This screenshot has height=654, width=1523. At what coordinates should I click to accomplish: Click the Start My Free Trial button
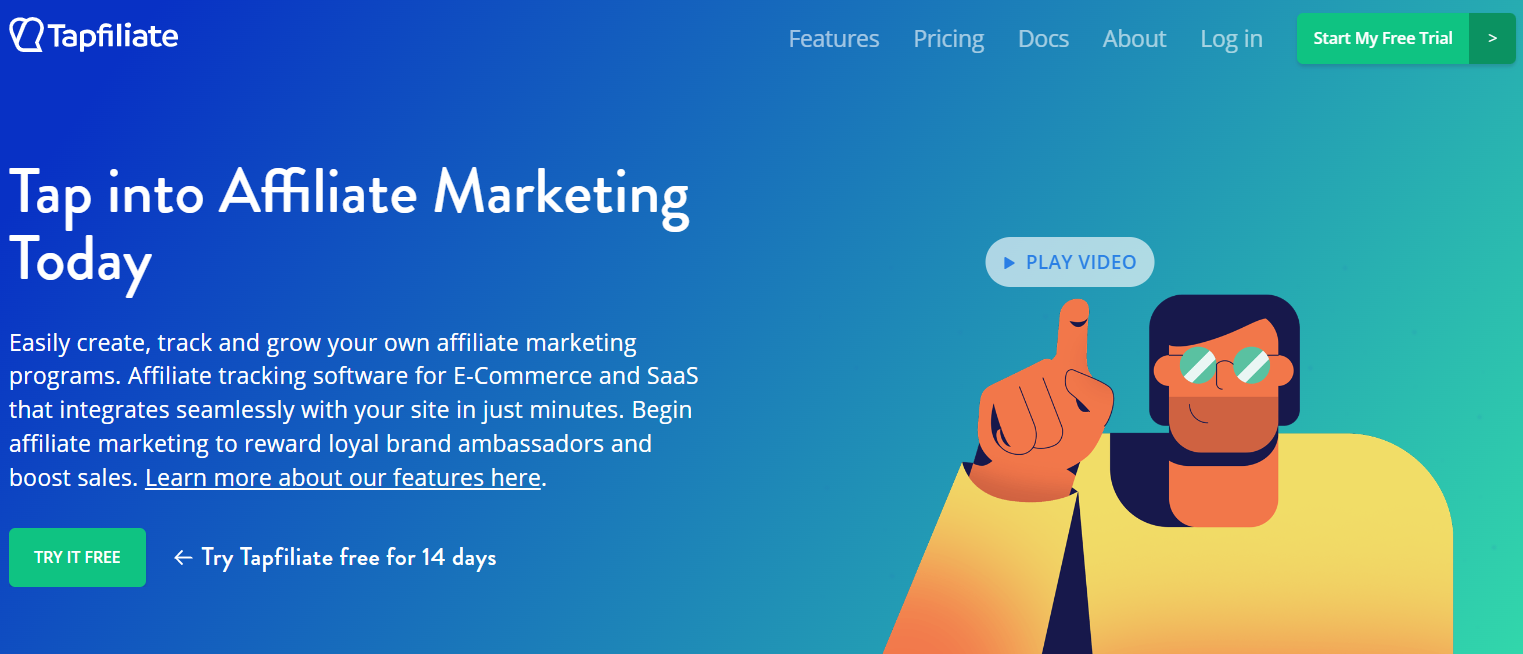coord(1383,38)
